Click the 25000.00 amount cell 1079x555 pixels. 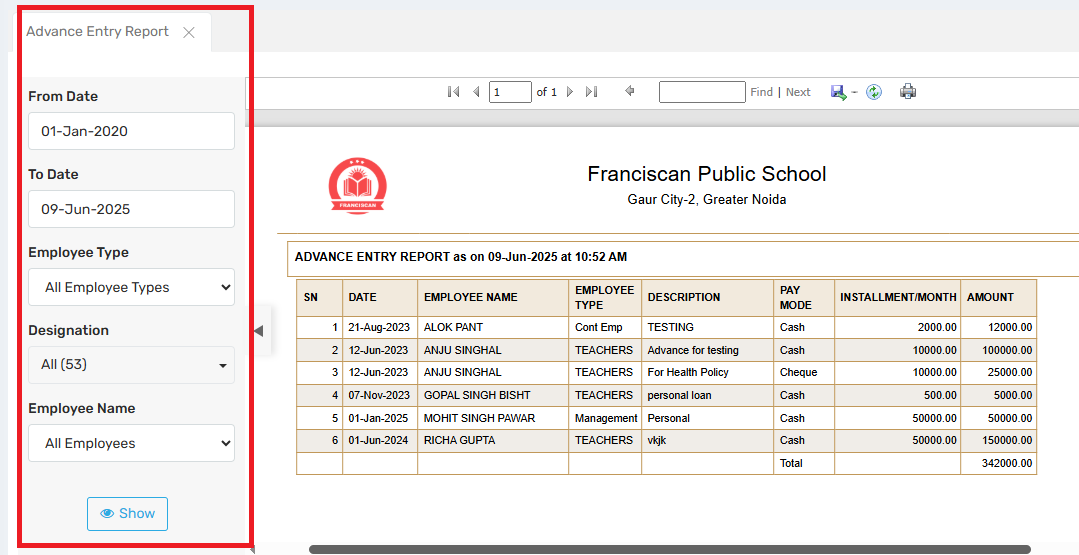tap(998, 372)
